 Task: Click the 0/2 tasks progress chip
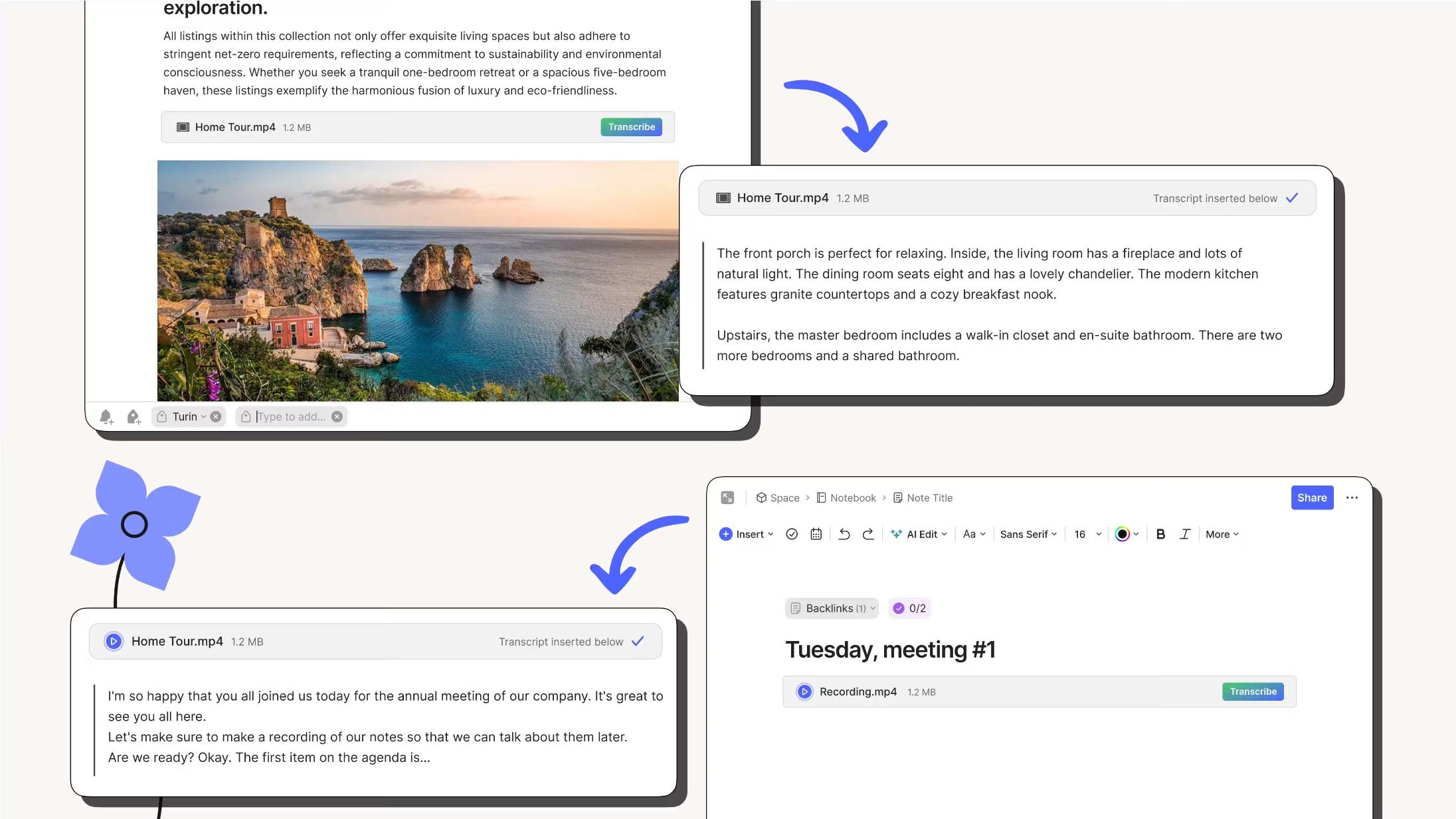pos(909,608)
